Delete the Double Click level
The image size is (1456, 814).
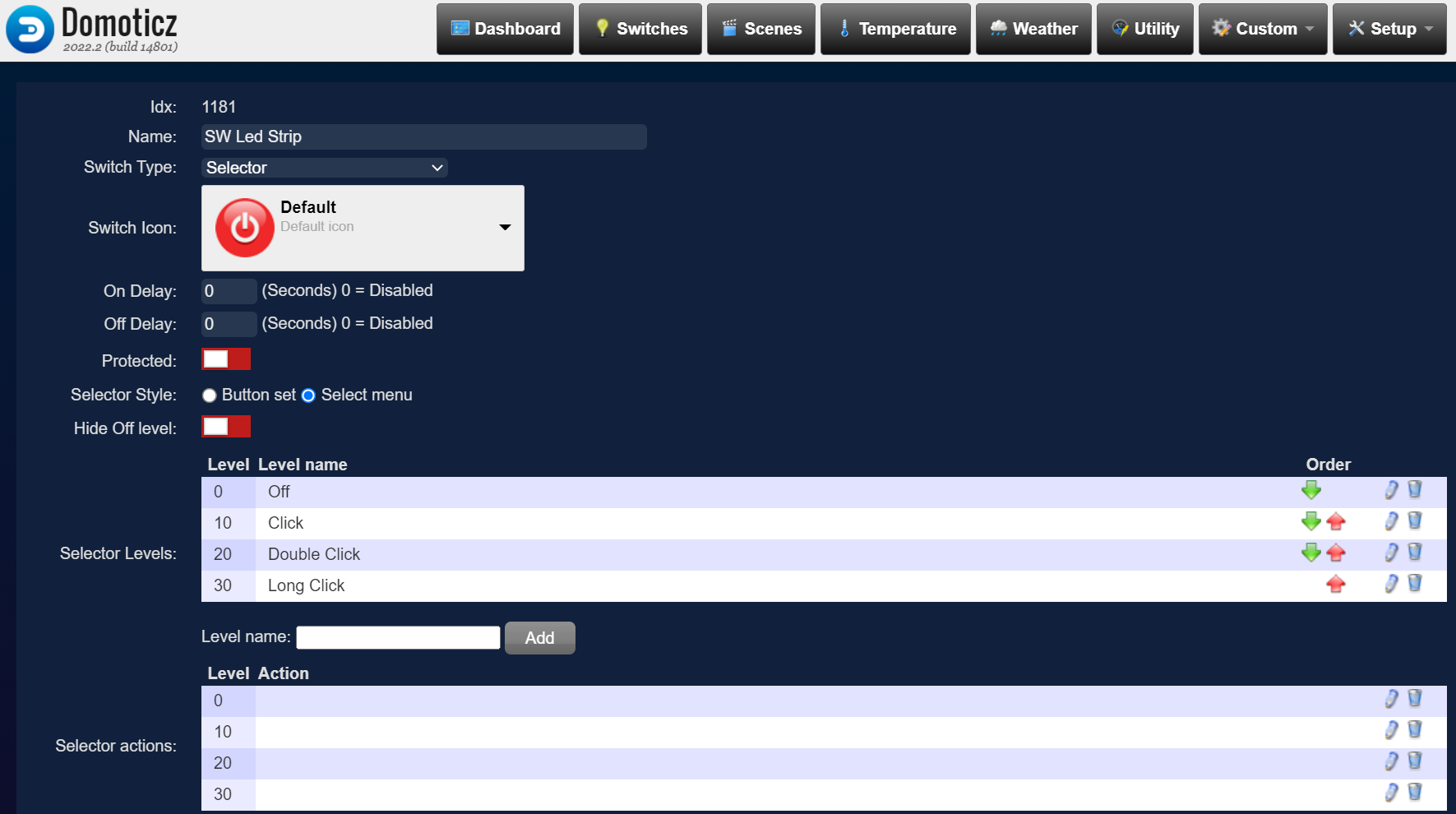[1415, 553]
